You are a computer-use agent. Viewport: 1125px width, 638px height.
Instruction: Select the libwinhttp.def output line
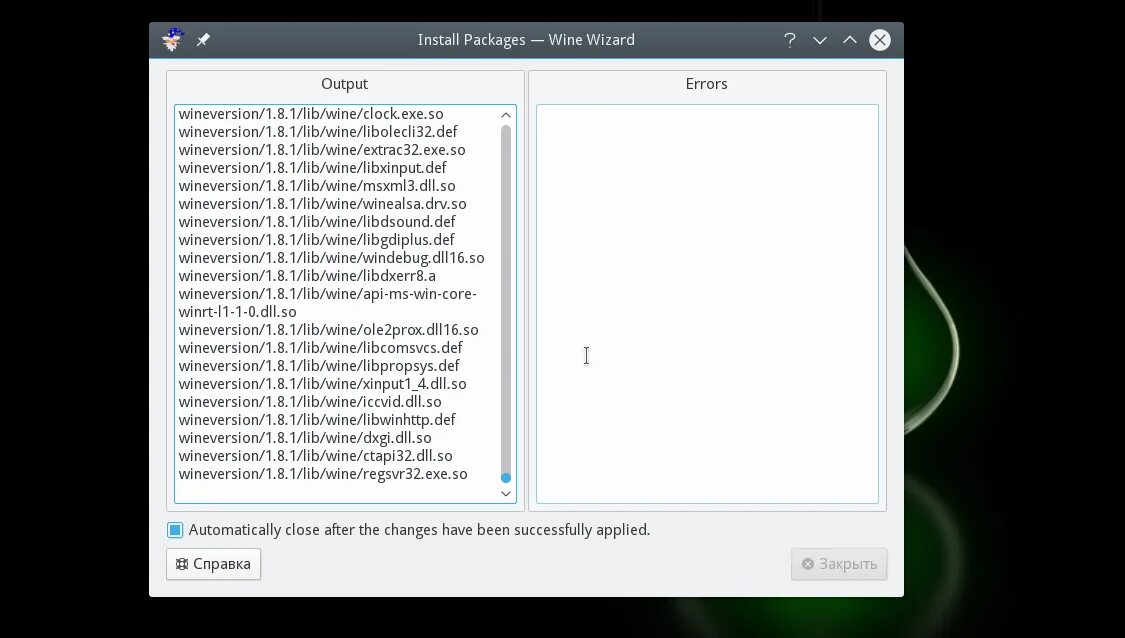[317, 420]
